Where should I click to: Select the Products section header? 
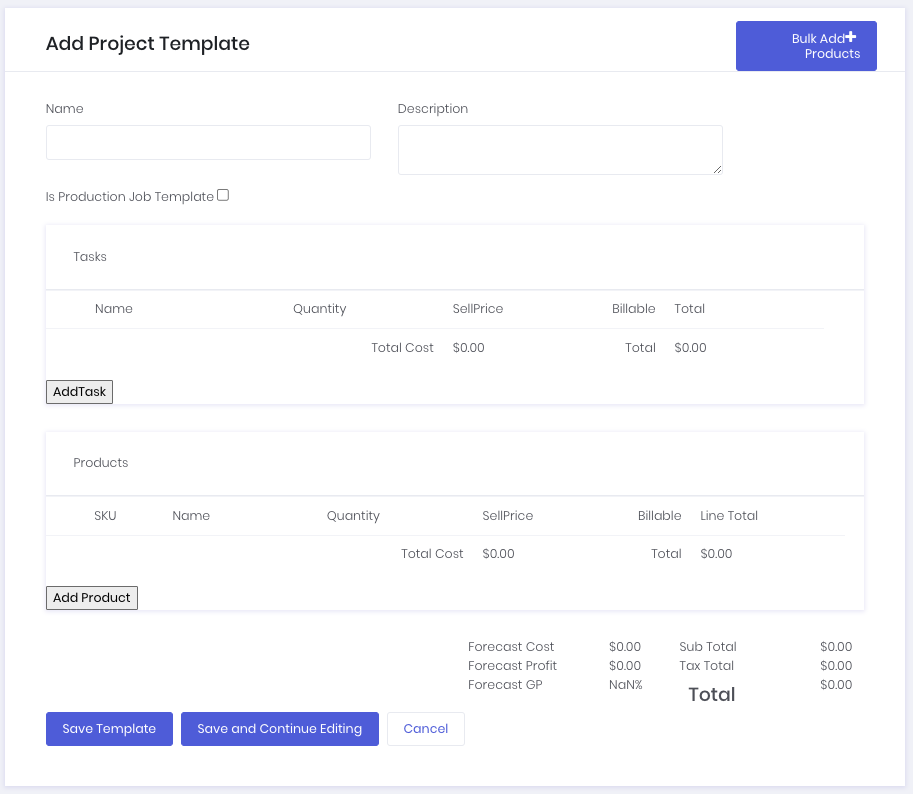click(100, 462)
